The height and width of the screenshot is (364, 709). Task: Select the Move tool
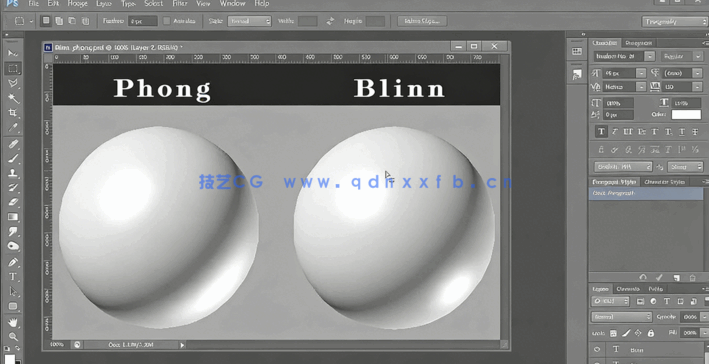13,53
